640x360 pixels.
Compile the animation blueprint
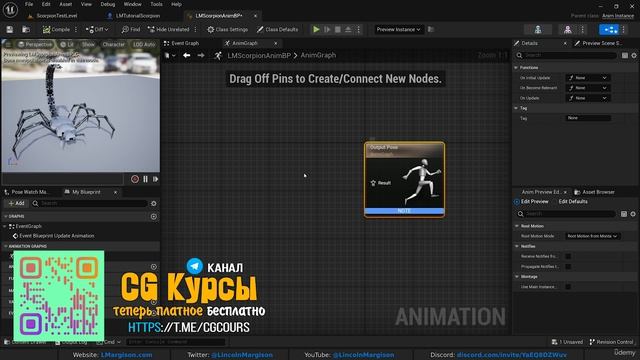pyautogui.click(x=56, y=29)
